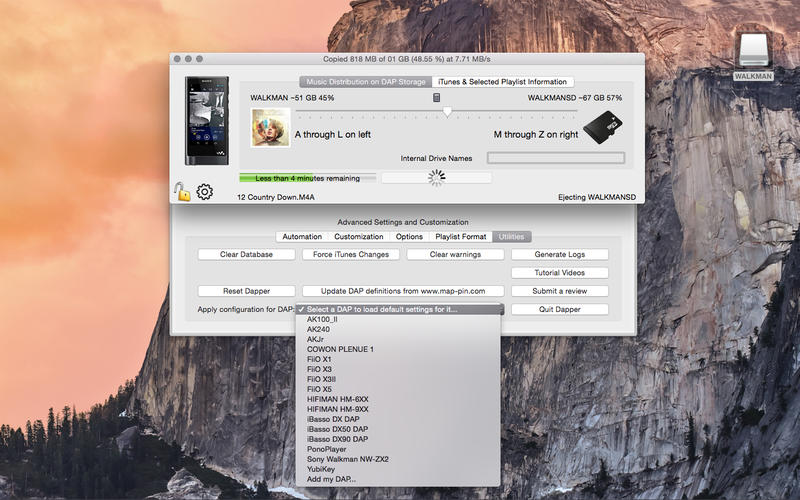Click the 'Ejecting WALKMANSD' status text
800x500 pixels.
[597, 197]
